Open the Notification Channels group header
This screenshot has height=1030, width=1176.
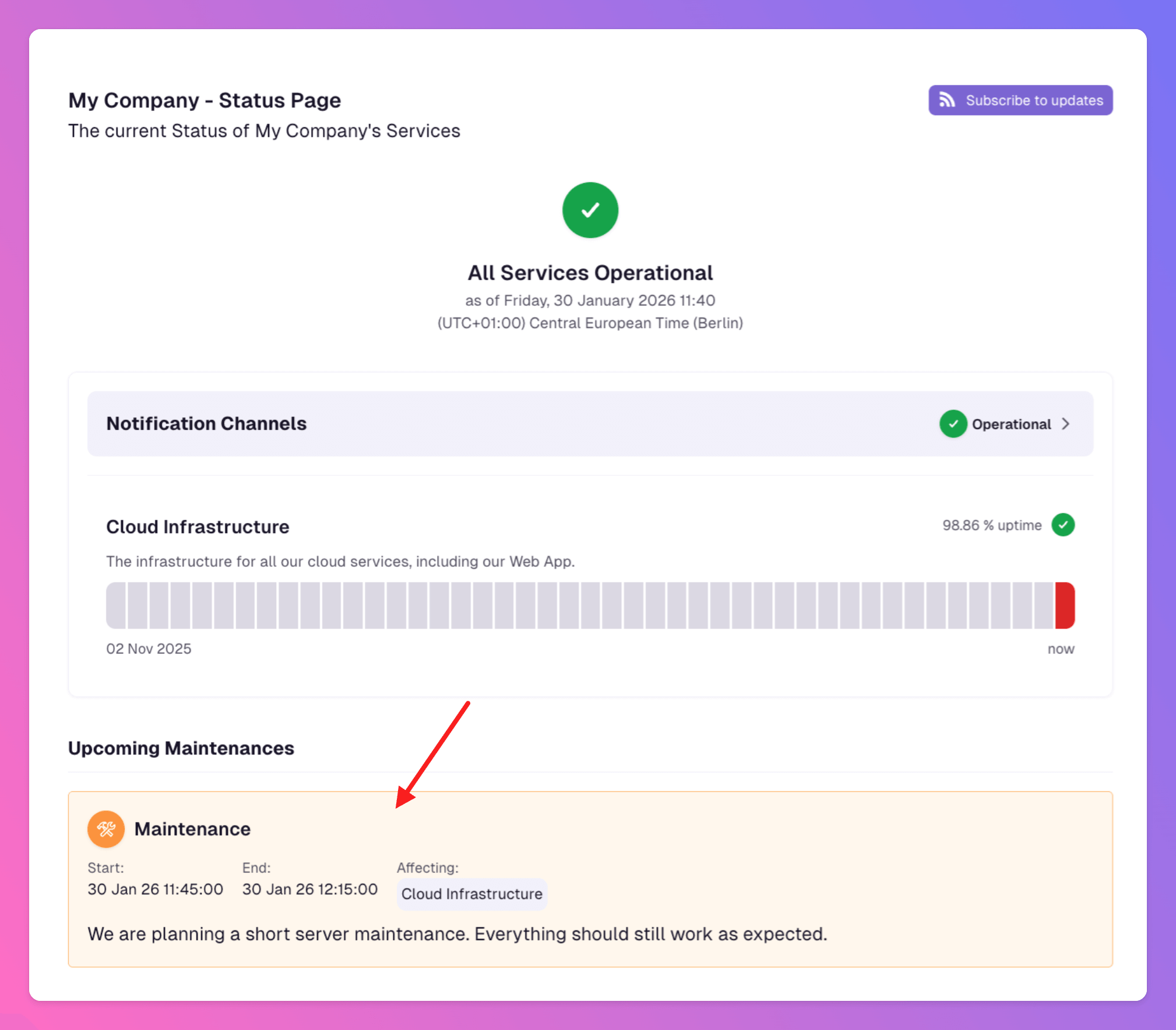(206, 424)
